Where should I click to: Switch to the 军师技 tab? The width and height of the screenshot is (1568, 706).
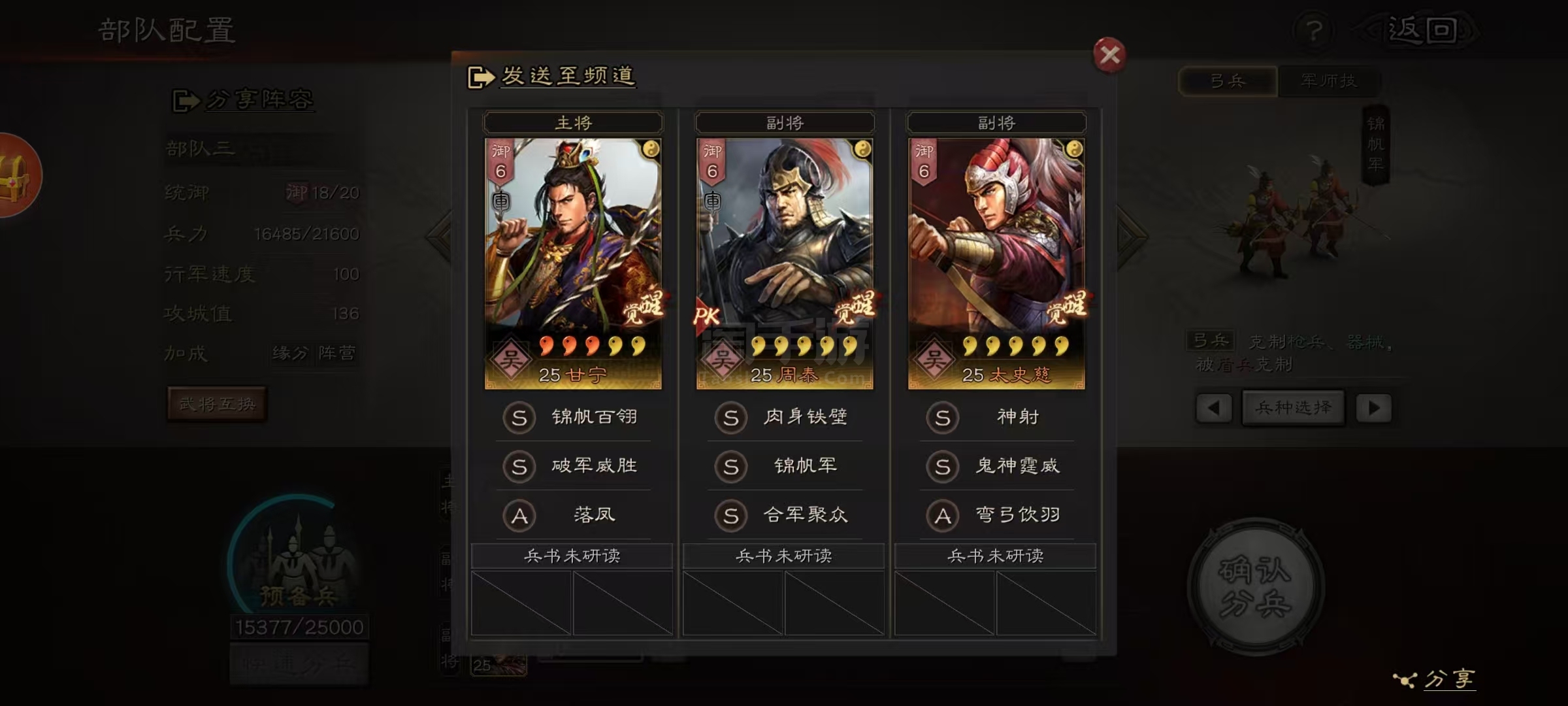[1329, 81]
